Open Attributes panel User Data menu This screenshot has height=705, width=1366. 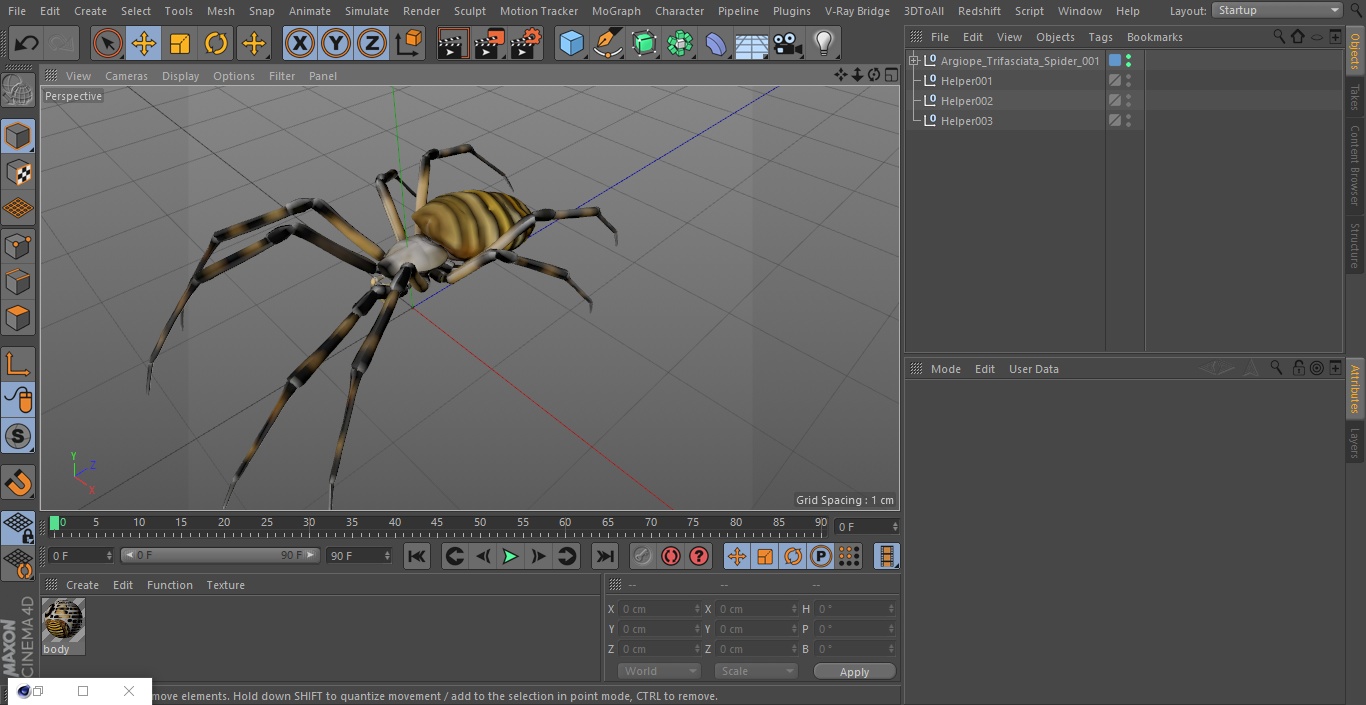click(1033, 369)
